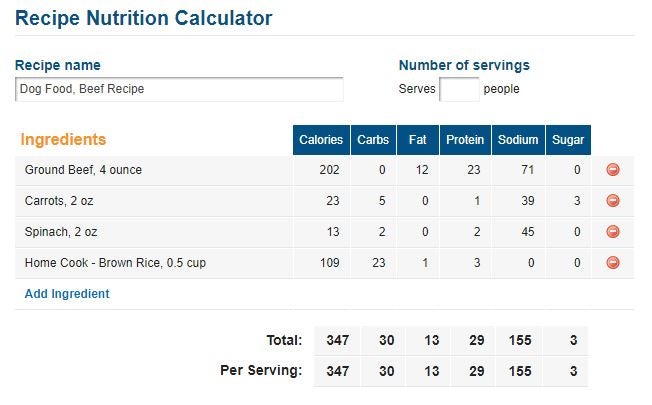This screenshot has width=652, height=405.
Task: Click the Add Ingredient link
Action: coord(67,294)
